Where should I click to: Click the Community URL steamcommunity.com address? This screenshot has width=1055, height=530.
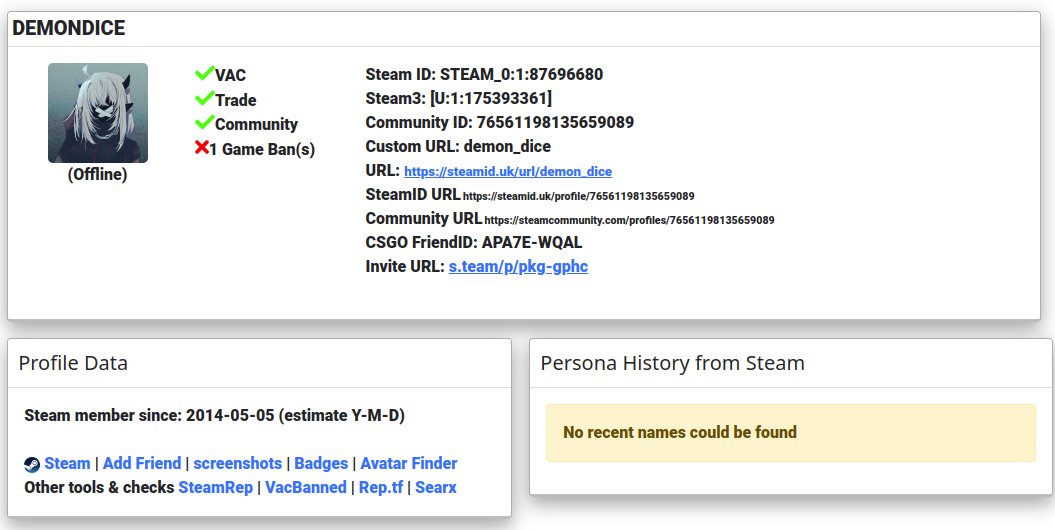pyautogui.click(x=629, y=220)
